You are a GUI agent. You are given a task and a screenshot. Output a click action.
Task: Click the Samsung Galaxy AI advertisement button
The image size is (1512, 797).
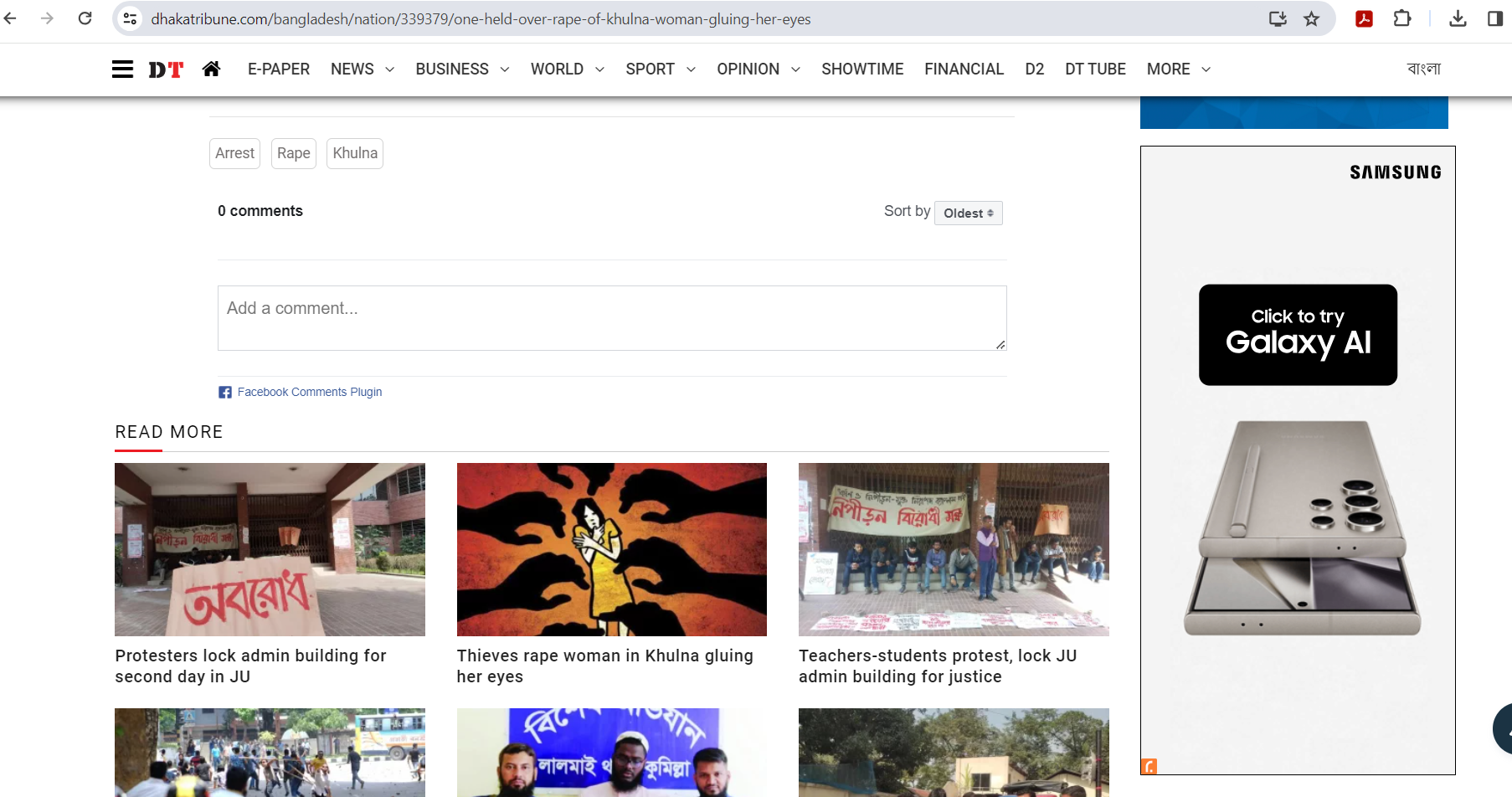pos(1298,335)
